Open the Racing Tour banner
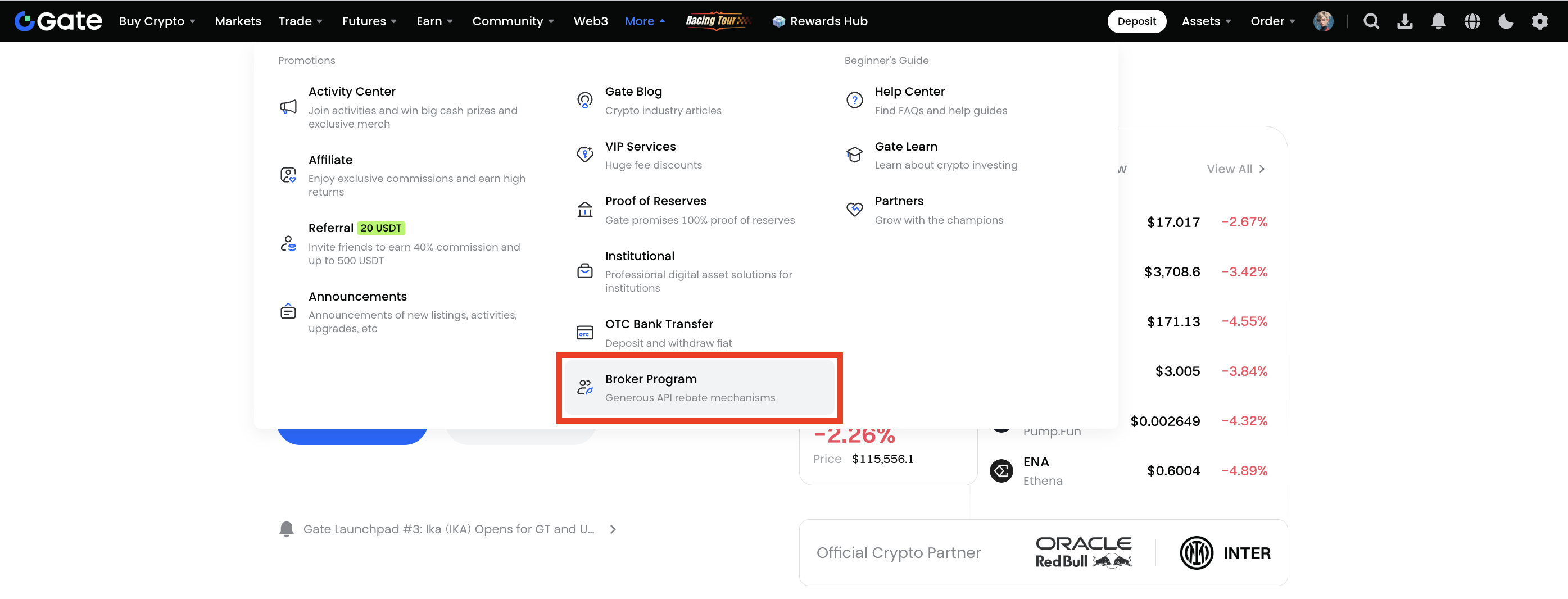The width and height of the screenshot is (1568, 599). 718,21
